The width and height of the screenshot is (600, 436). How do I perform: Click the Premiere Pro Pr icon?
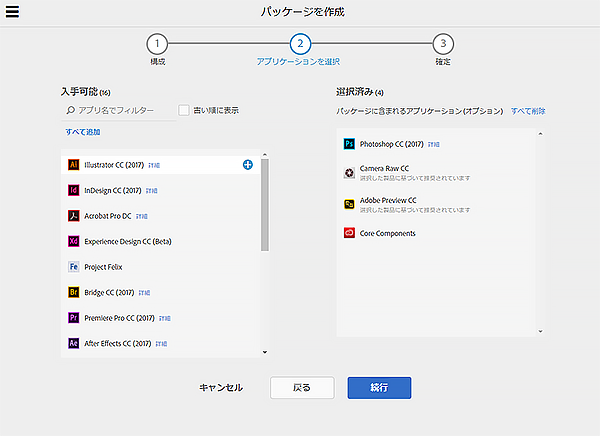(73, 318)
